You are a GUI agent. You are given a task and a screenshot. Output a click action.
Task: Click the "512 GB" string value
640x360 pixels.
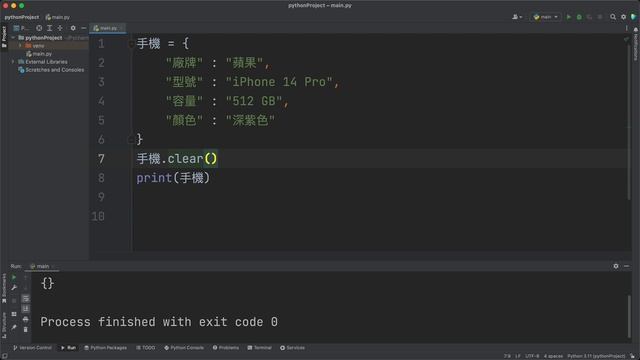point(254,101)
